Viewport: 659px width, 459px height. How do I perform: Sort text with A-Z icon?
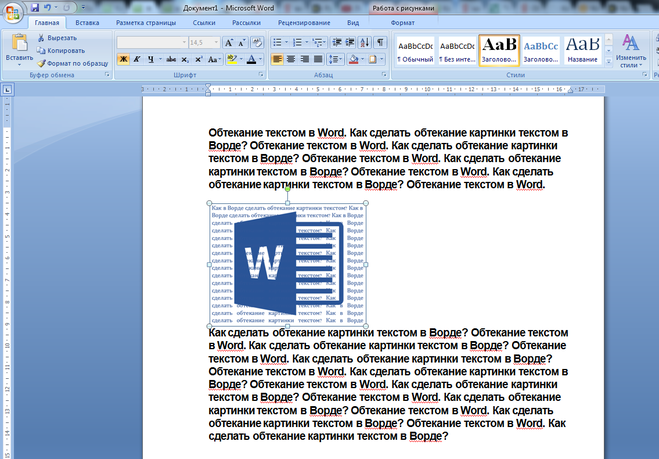[365, 42]
